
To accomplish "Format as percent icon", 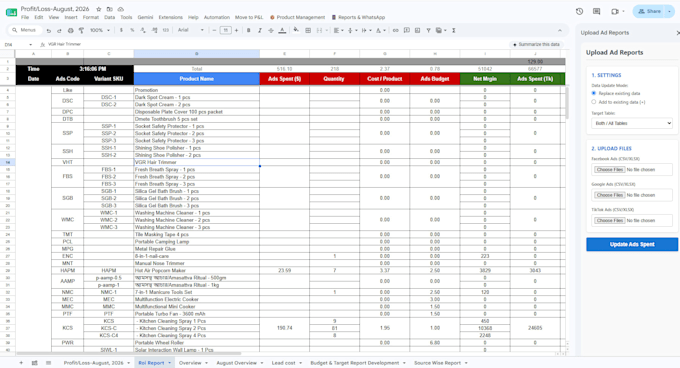I will [x=132, y=30].
